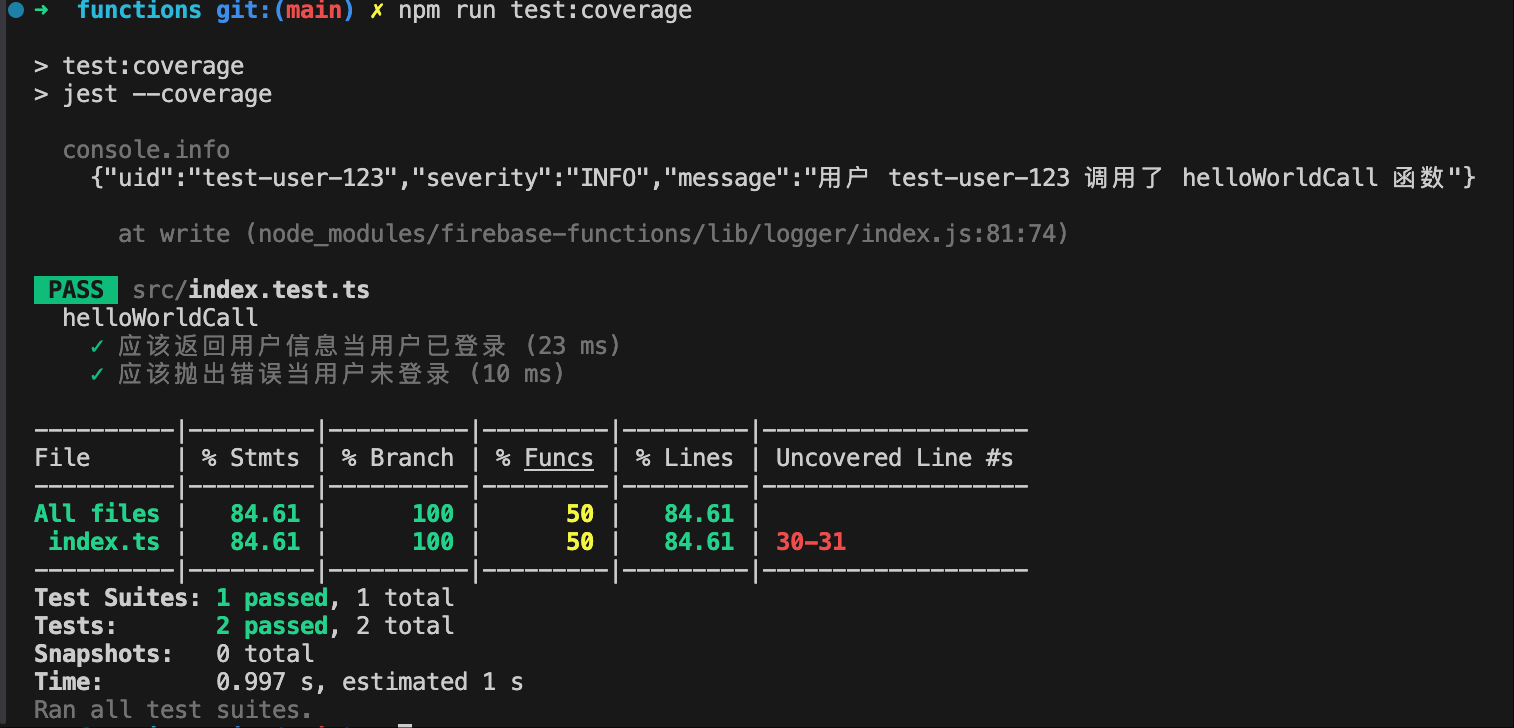The height and width of the screenshot is (728, 1514).
Task: Click the red uncovered lines 30-31
Action: [x=811, y=542]
